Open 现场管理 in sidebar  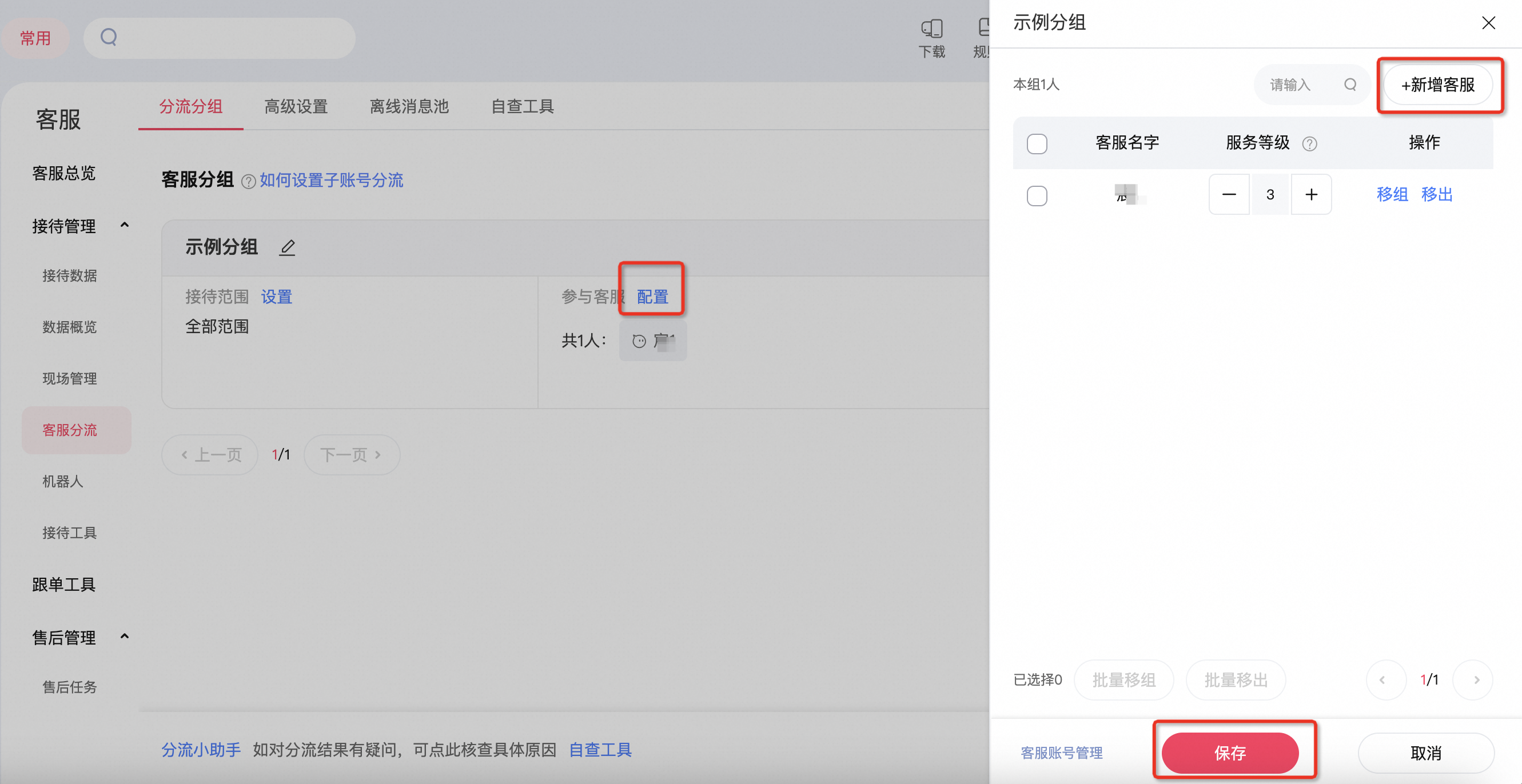point(70,378)
